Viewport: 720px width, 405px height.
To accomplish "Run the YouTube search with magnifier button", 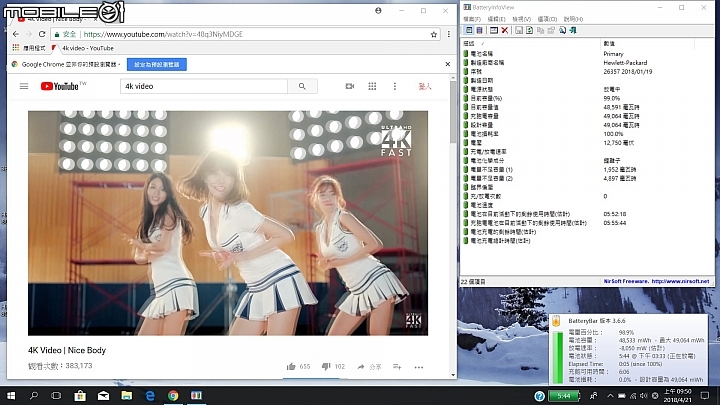I will click(x=302, y=86).
